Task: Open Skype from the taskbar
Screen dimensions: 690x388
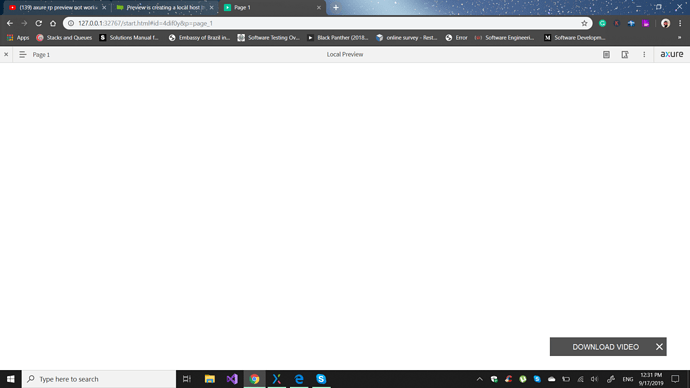Action: 321,379
